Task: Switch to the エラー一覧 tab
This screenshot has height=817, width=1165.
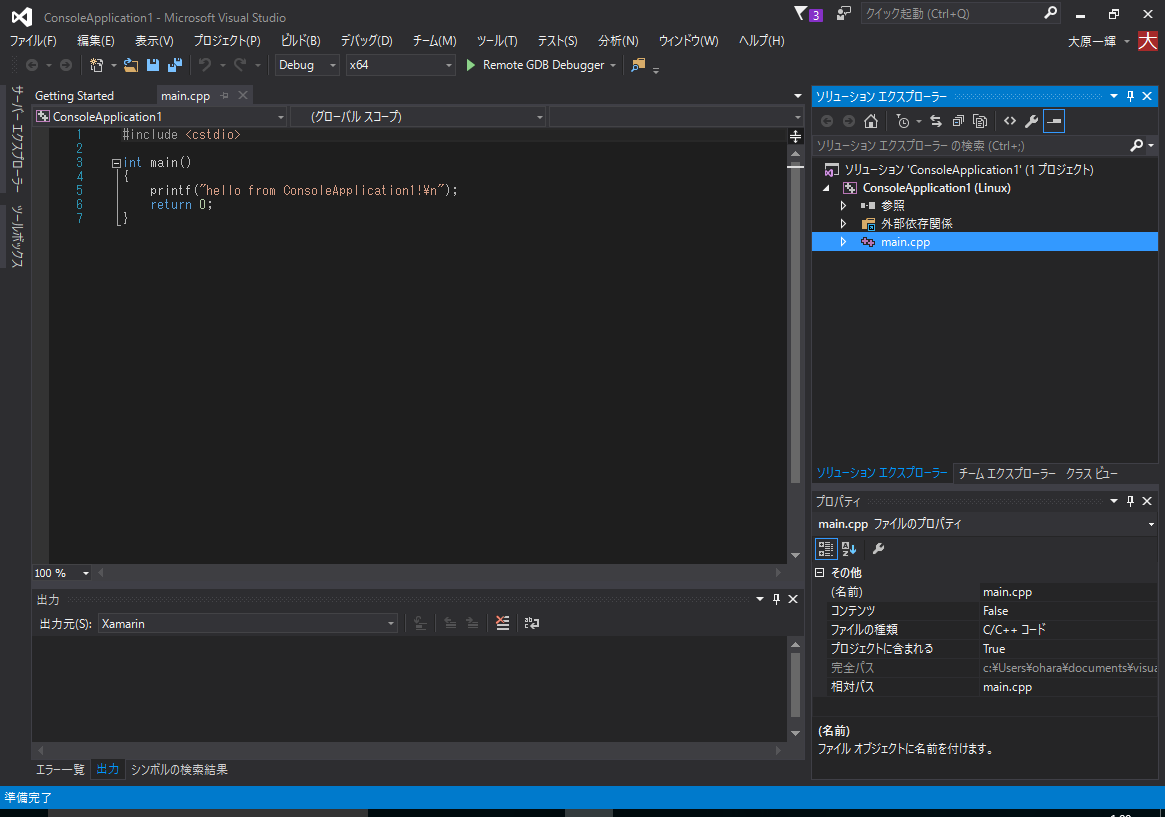Action: 60,769
